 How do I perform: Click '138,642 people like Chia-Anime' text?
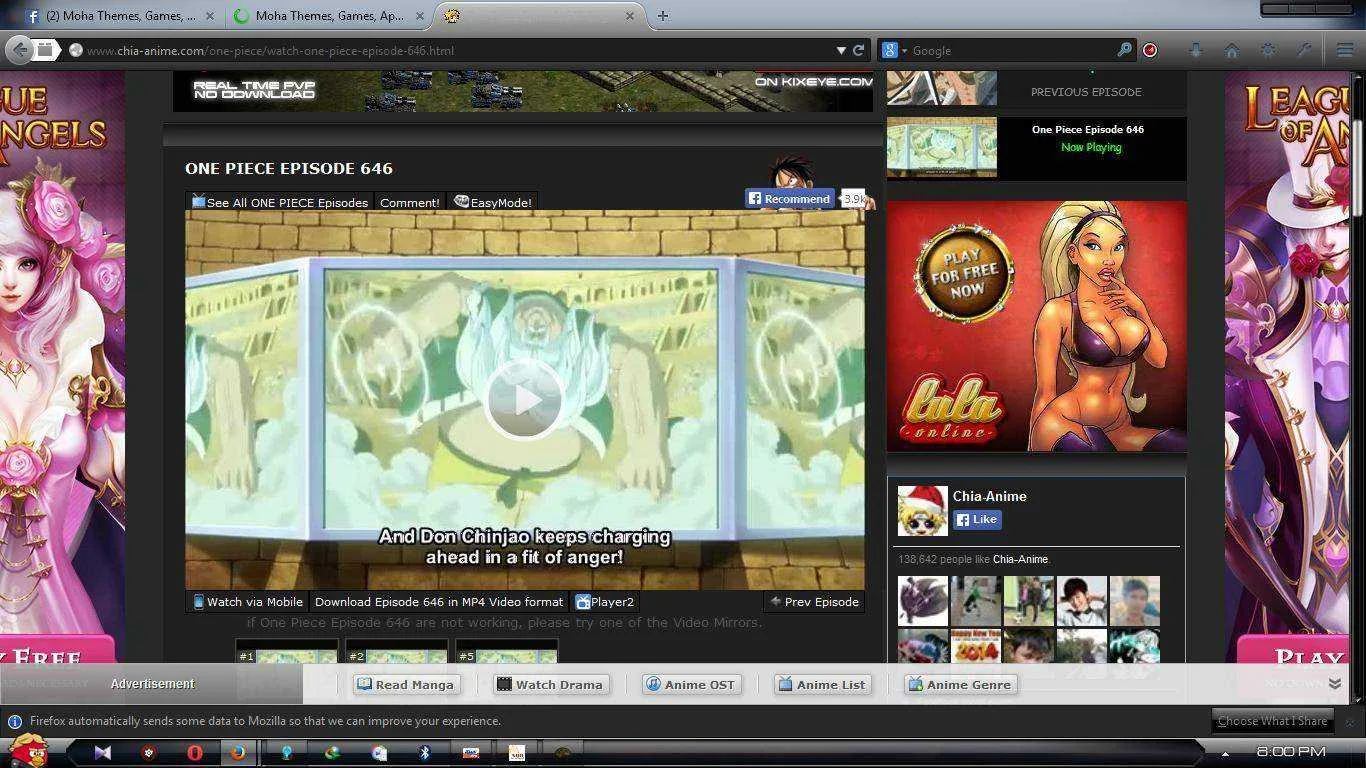(973, 559)
